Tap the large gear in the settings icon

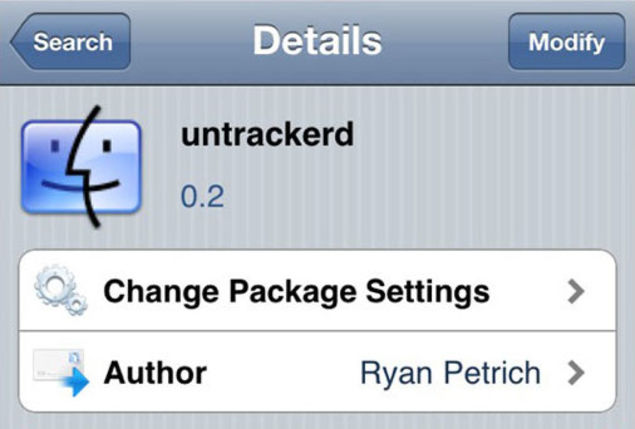(54, 285)
